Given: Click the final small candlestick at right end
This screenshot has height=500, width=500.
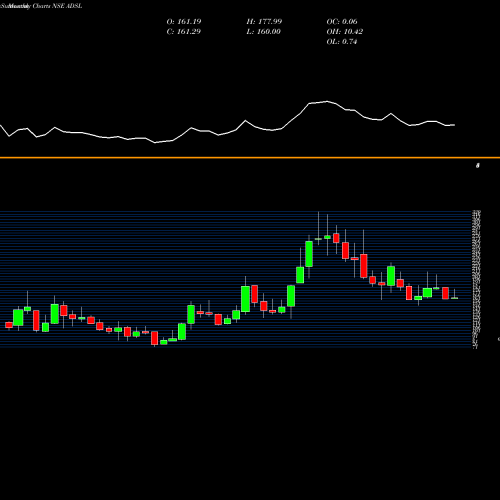Looking at the screenshot, I should tap(454, 298).
